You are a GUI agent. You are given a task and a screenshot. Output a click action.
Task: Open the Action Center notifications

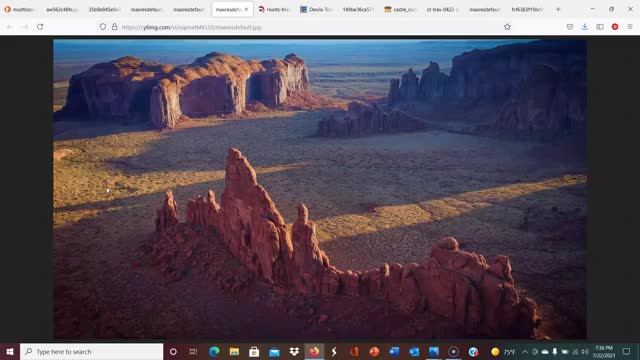point(627,351)
